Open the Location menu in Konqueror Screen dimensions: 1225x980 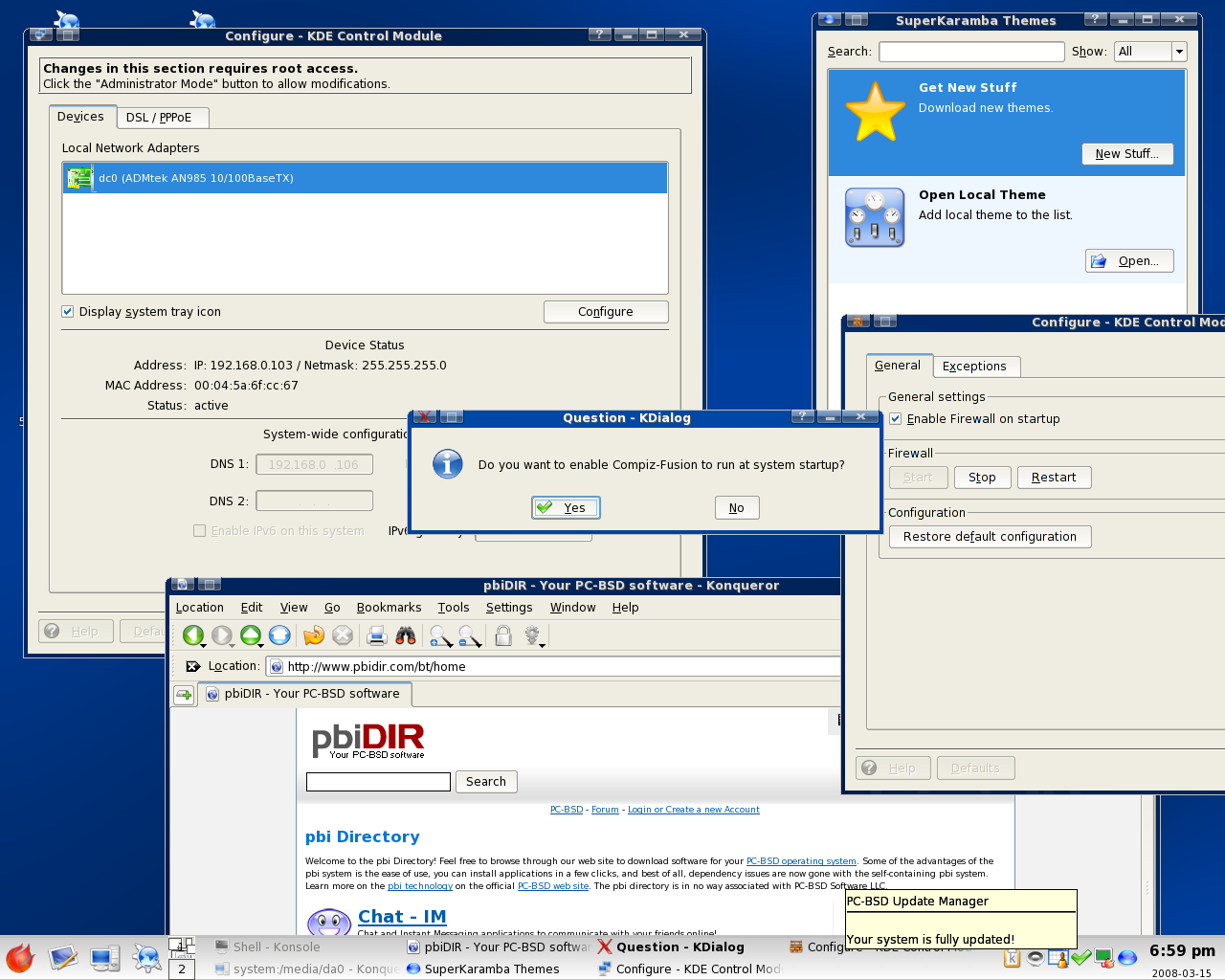[199, 608]
